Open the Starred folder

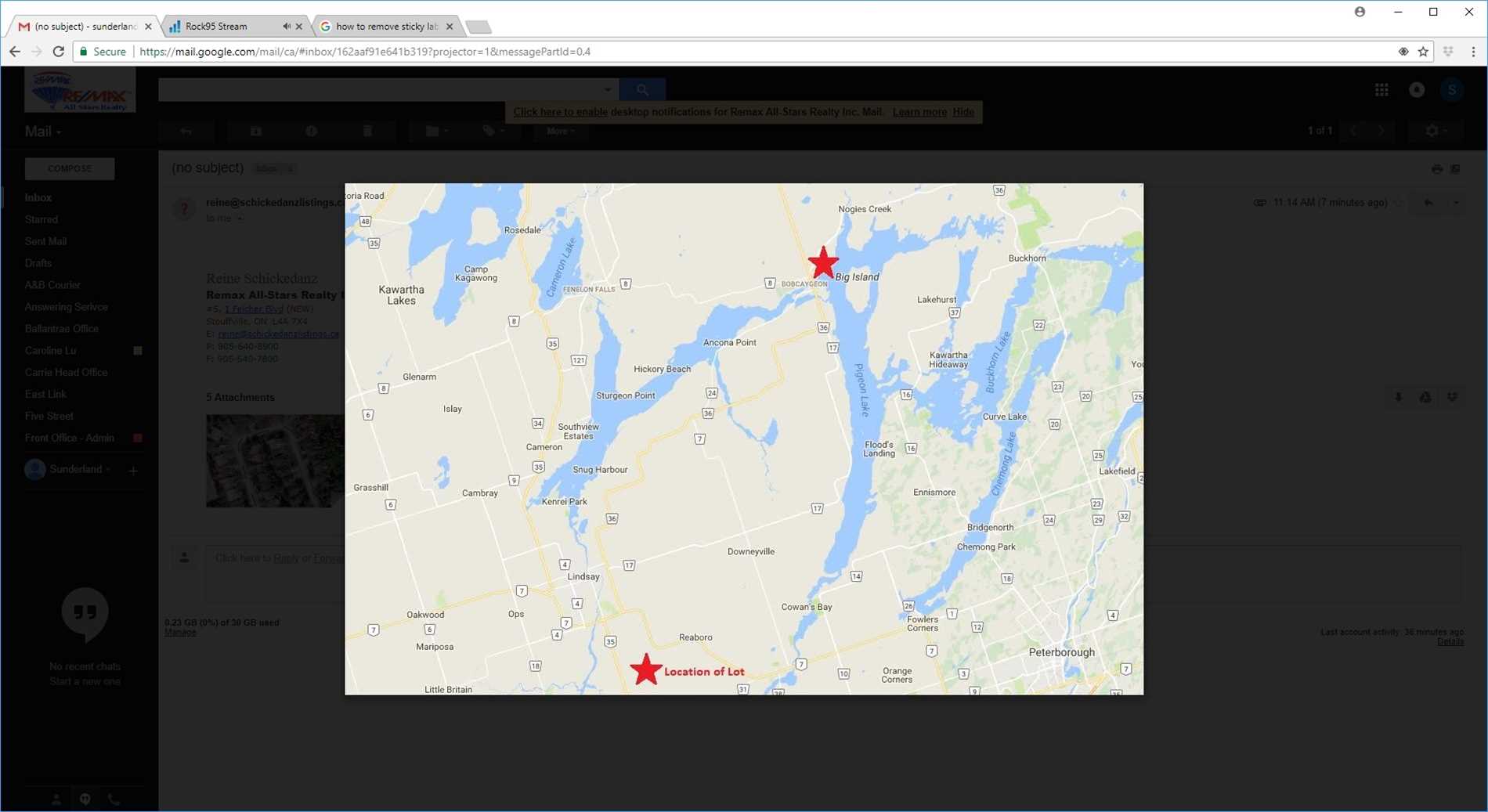(x=42, y=220)
